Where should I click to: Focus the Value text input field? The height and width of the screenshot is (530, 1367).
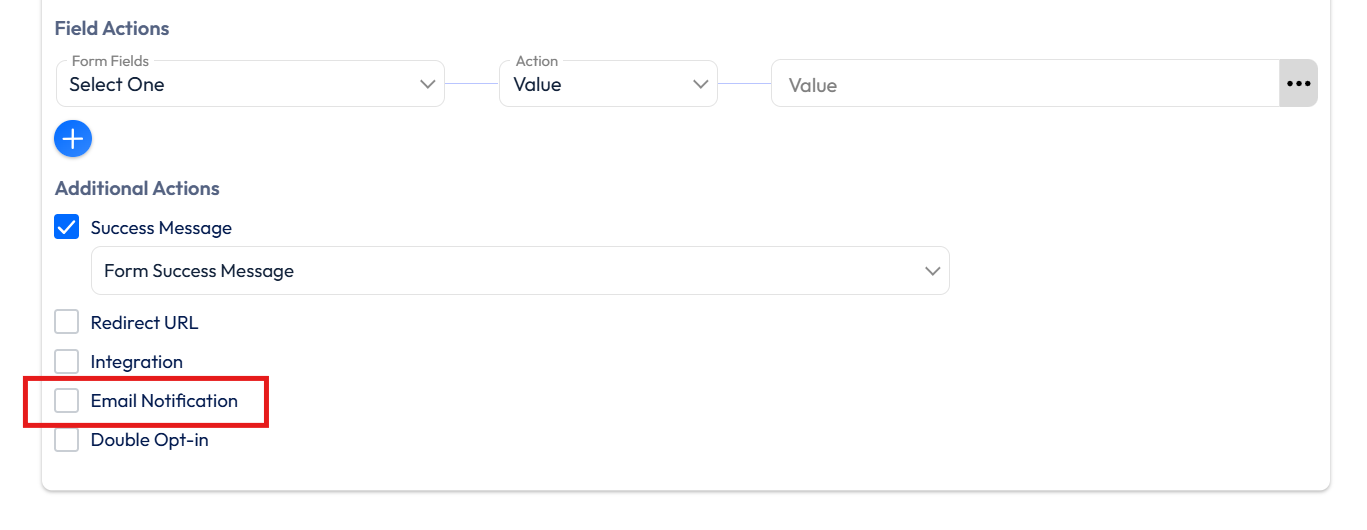1020,85
